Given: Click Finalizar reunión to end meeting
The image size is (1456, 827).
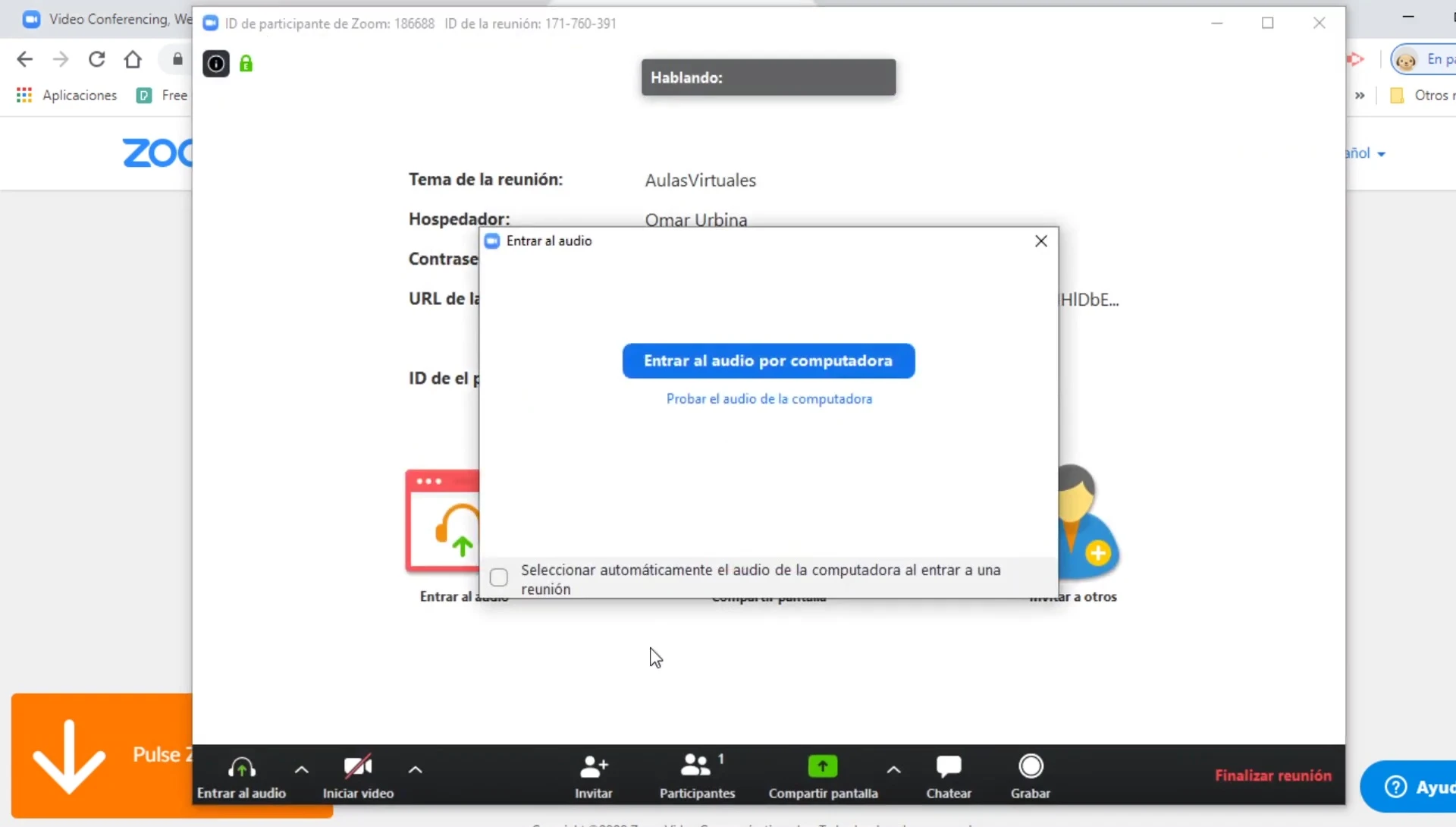Looking at the screenshot, I should pyautogui.click(x=1272, y=775).
